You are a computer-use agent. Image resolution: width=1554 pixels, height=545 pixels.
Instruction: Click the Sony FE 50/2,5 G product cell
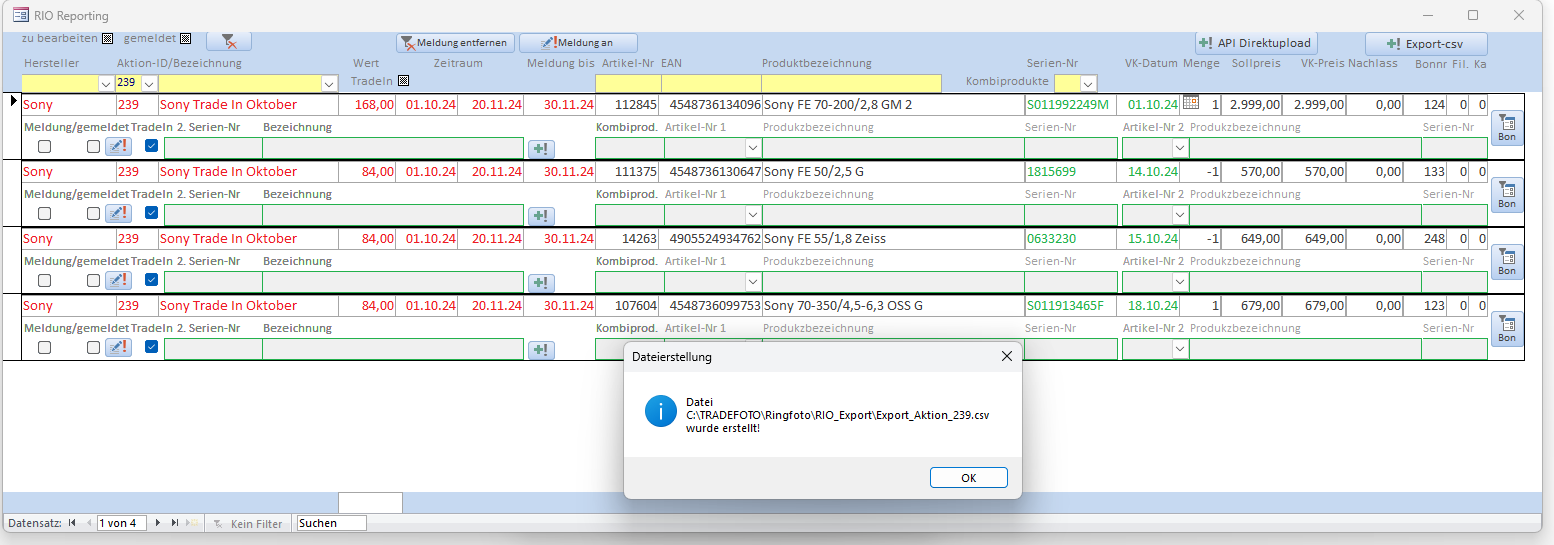(893, 171)
